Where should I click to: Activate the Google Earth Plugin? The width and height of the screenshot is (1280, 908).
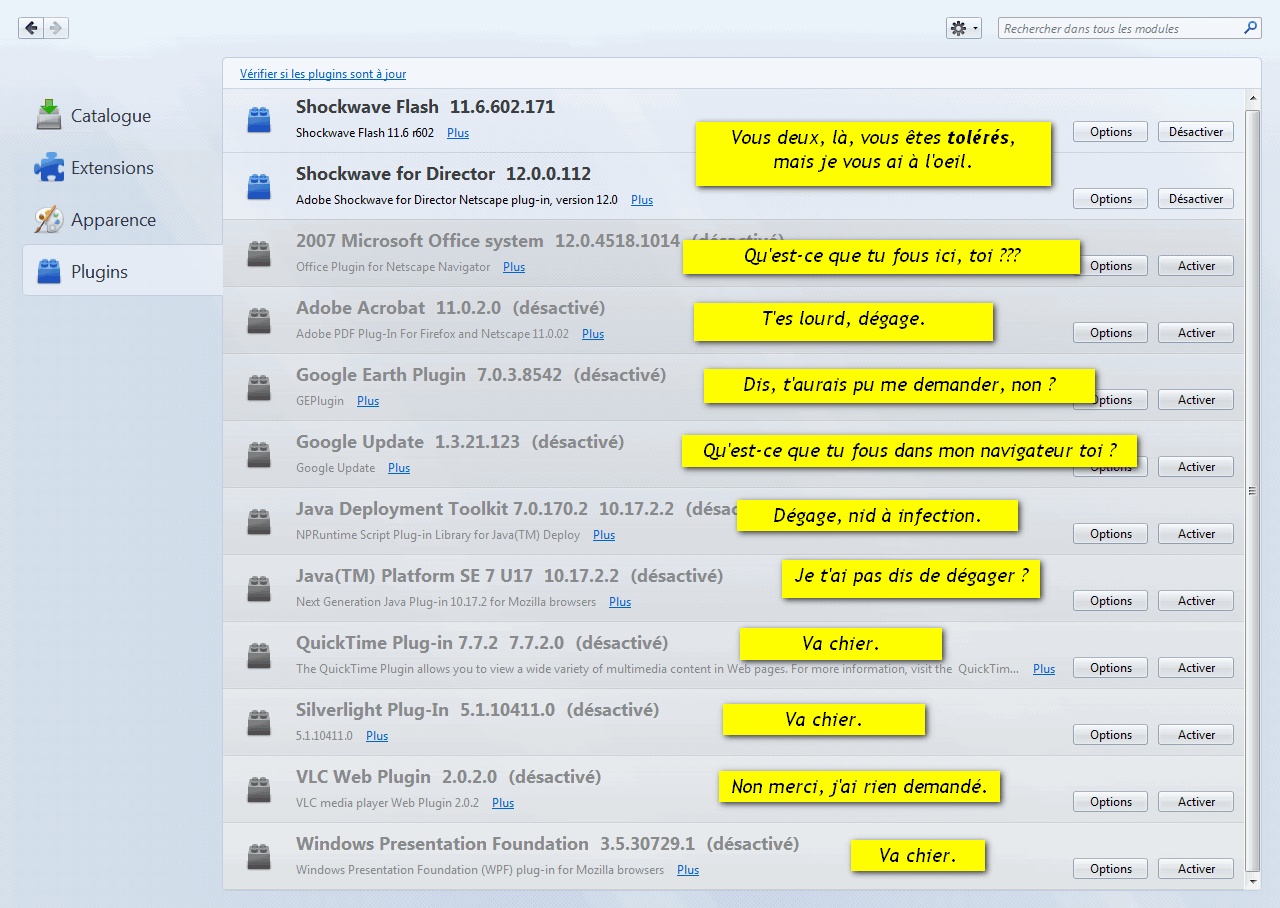coord(1196,400)
